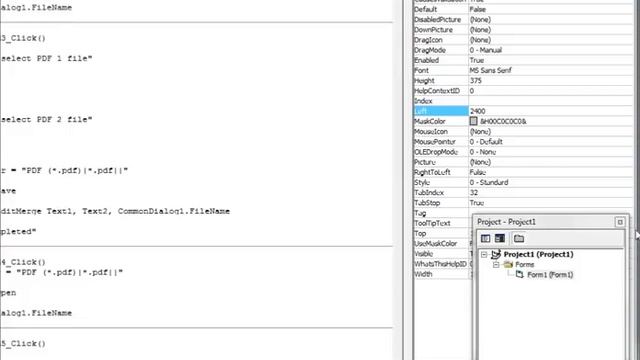Select the Picture property name
640x360 pixels.
(425, 162)
